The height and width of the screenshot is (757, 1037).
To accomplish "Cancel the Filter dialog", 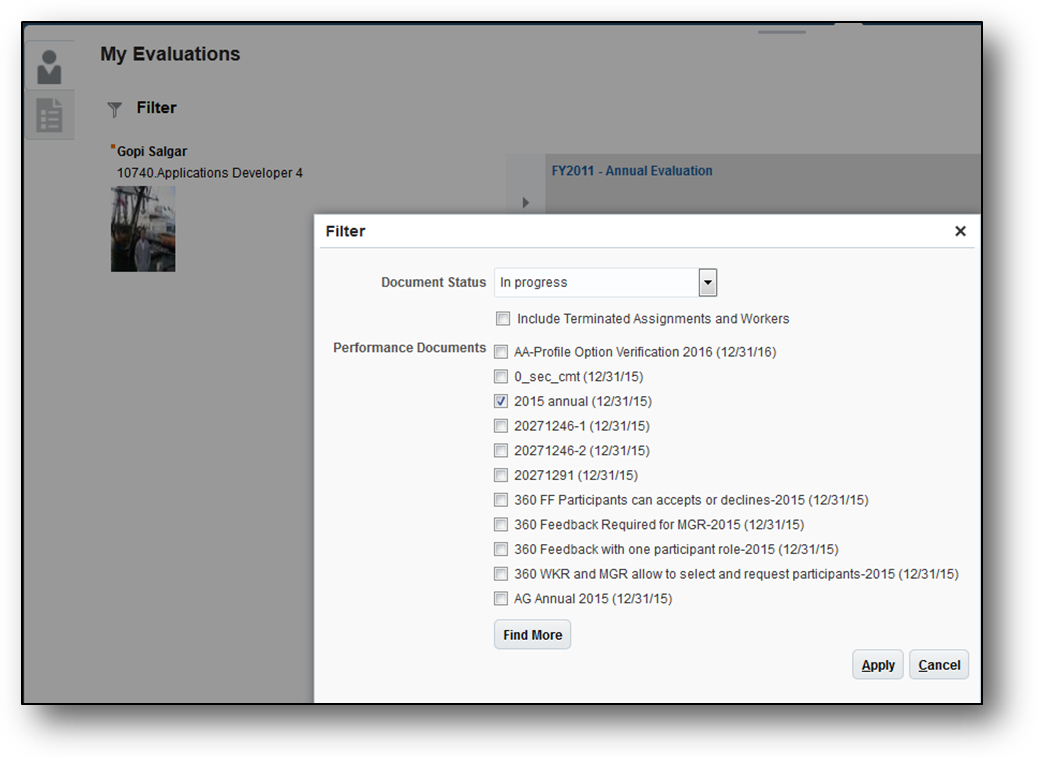I will click(939, 665).
